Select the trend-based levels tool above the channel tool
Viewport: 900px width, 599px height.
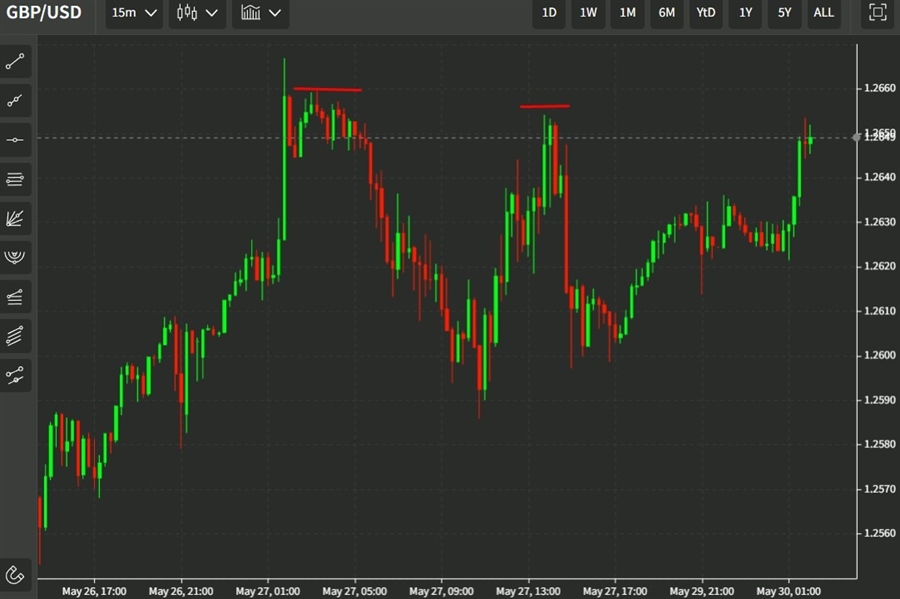pos(15,297)
